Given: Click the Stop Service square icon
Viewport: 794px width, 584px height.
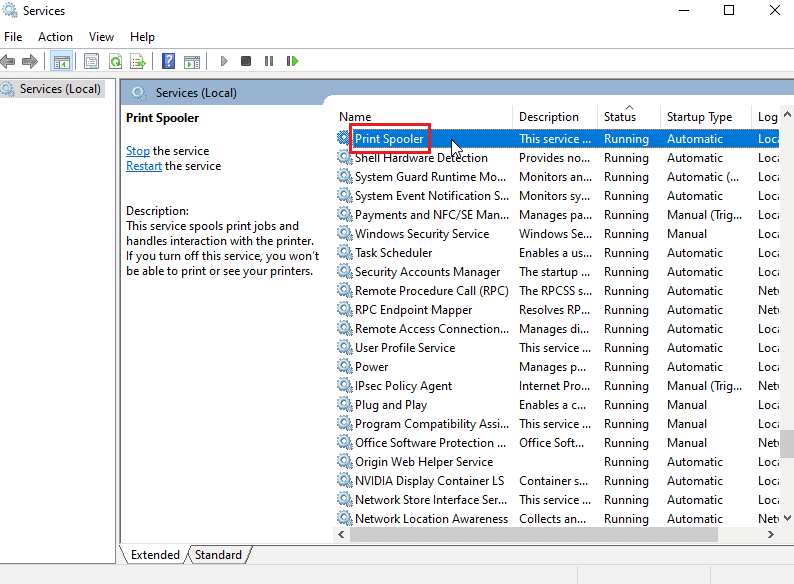Looking at the screenshot, I should click(246, 61).
